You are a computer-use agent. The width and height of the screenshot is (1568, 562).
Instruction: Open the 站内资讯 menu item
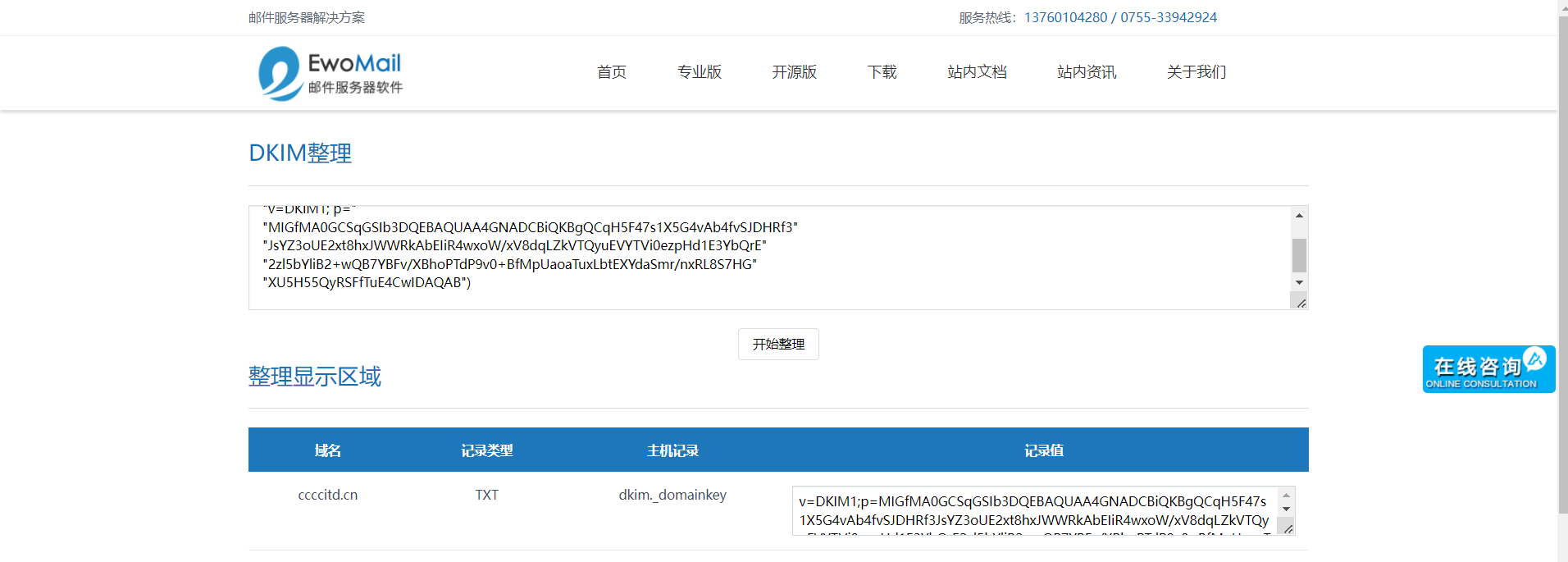click(x=1087, y=72)
